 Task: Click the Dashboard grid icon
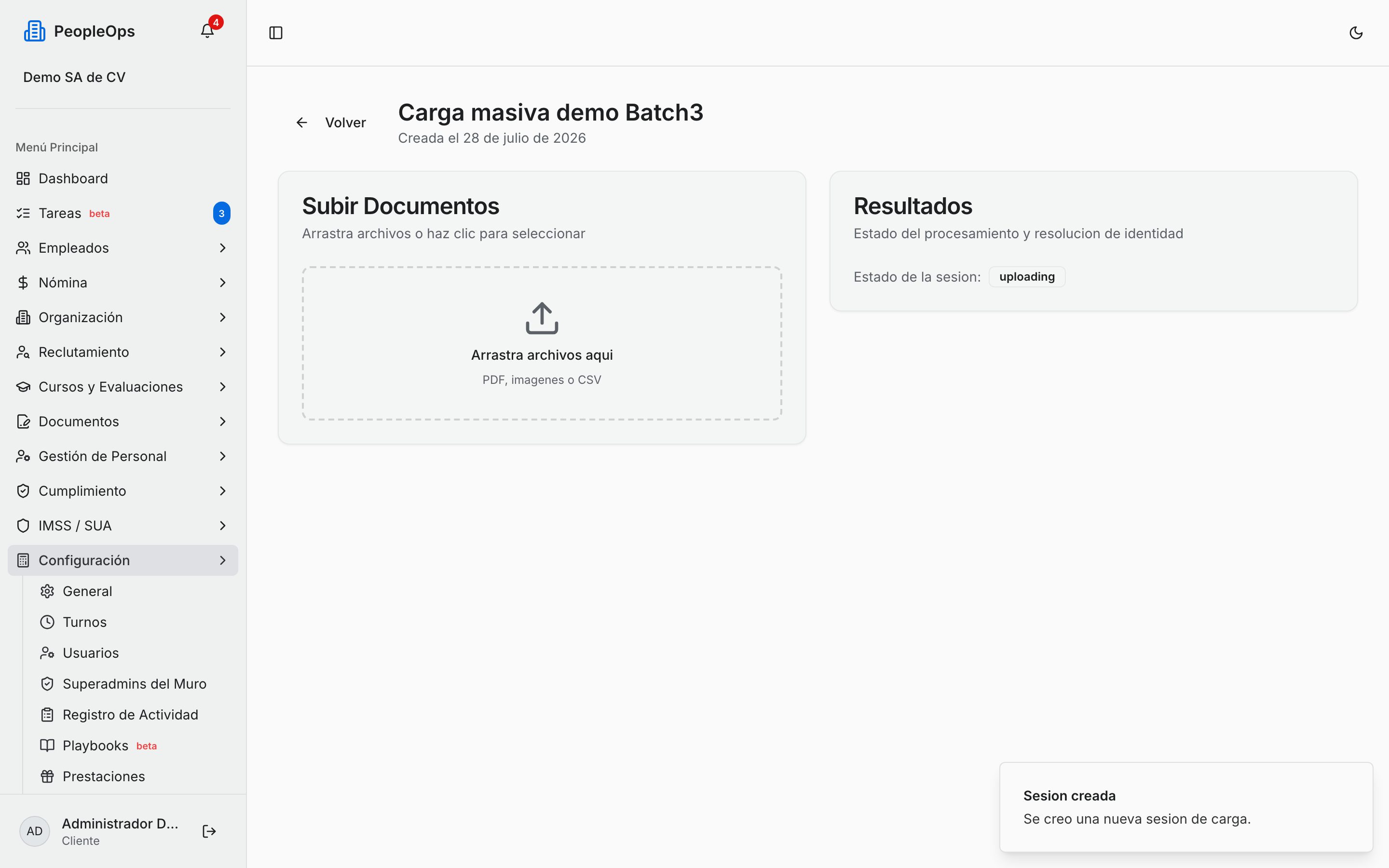[x=23, y=178]
